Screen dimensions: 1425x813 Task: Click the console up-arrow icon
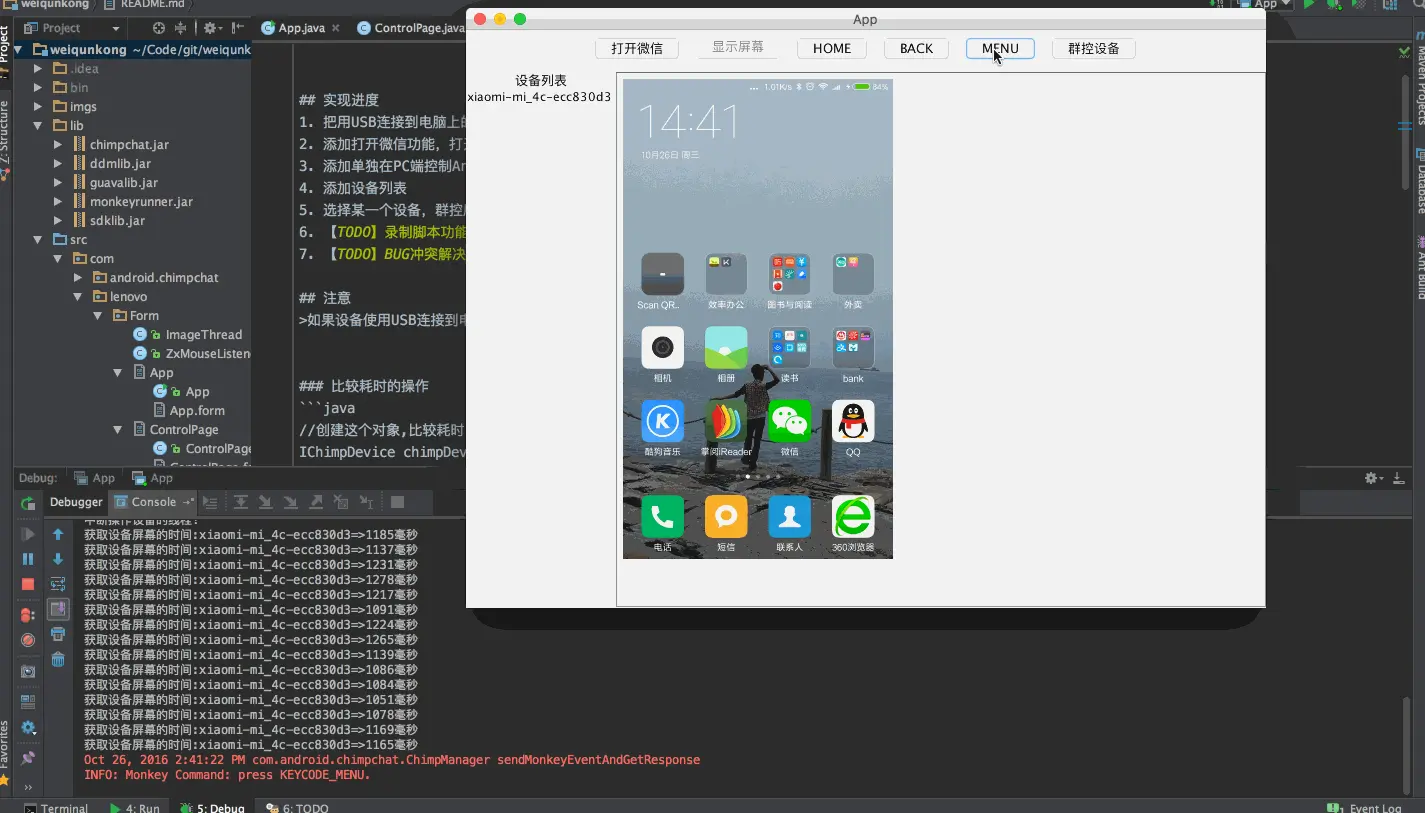coord(58,534)
